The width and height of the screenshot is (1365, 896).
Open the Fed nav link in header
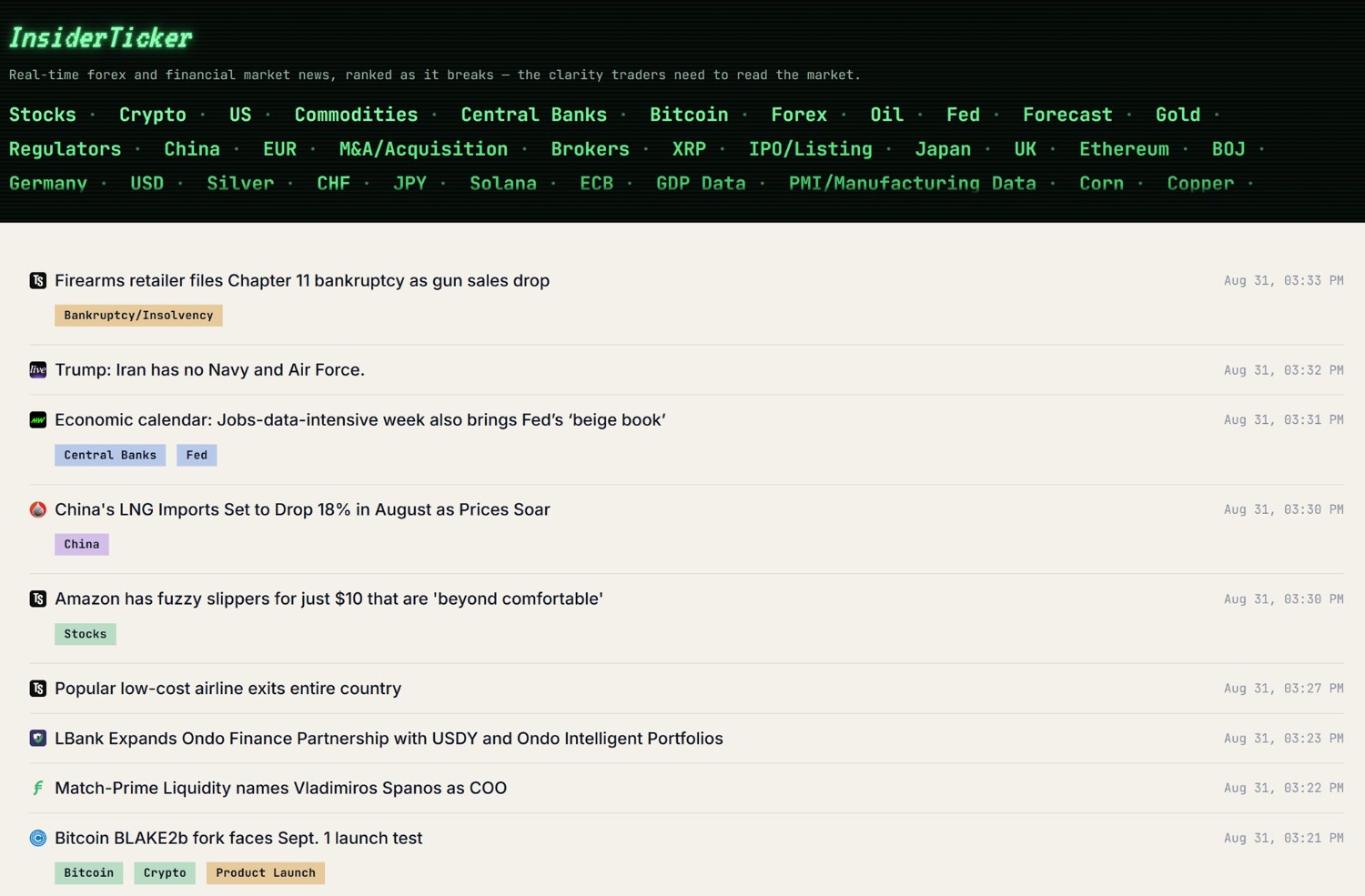click(963, 115)
